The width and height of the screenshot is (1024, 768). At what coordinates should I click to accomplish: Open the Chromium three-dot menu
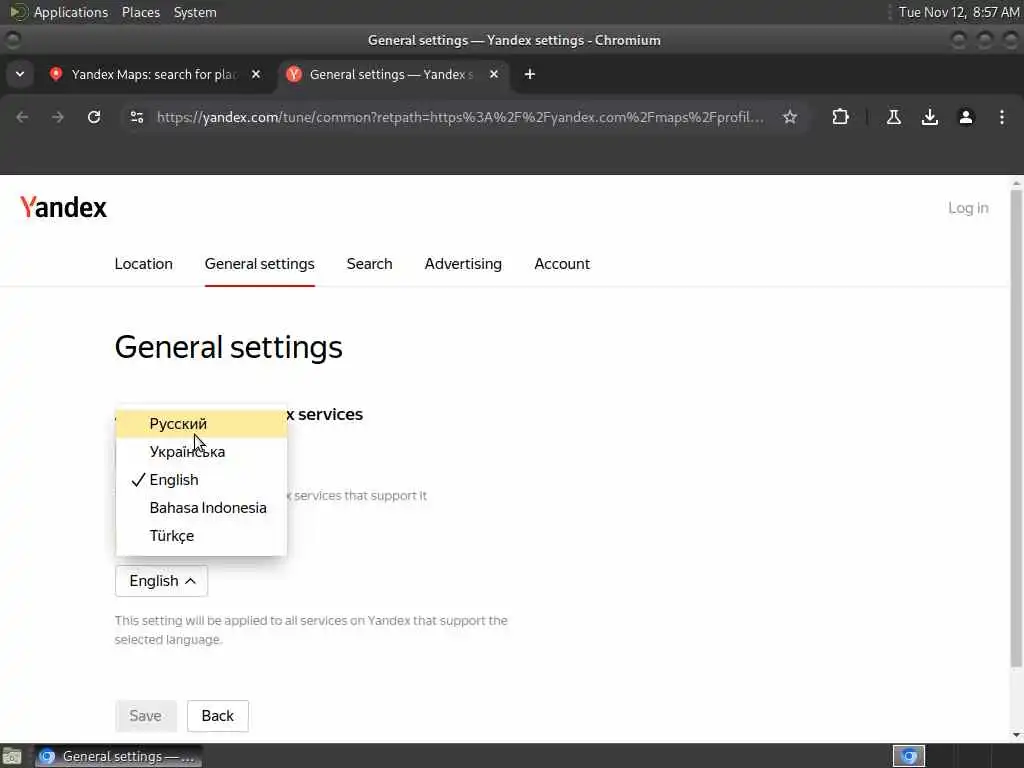pos(1002,117)
